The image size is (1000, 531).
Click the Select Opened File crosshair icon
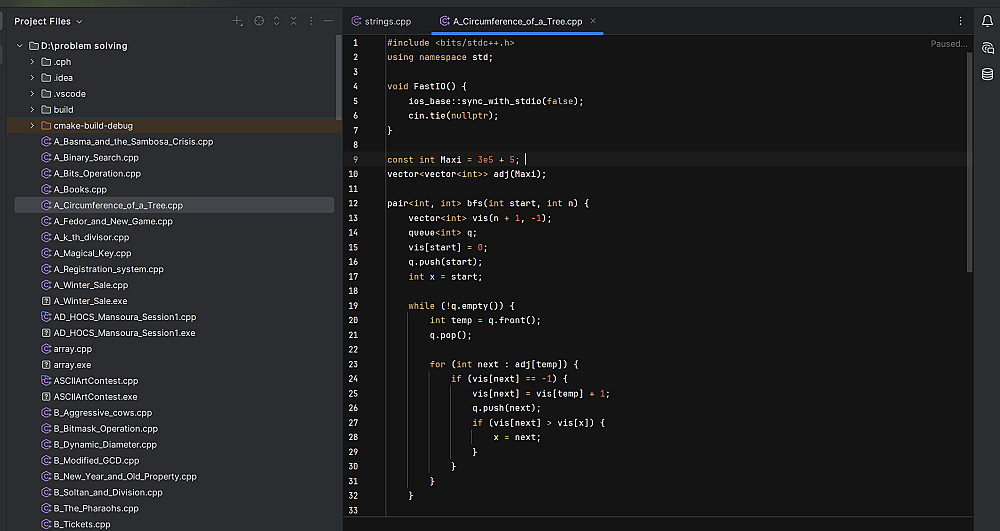tap(259, 21)
